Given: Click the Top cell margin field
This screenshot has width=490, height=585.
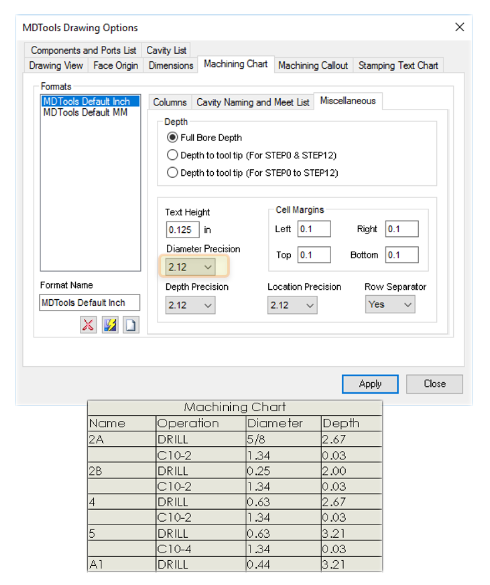Looking at the screenshot, I should pyautogui.click(x=314, y=255).
